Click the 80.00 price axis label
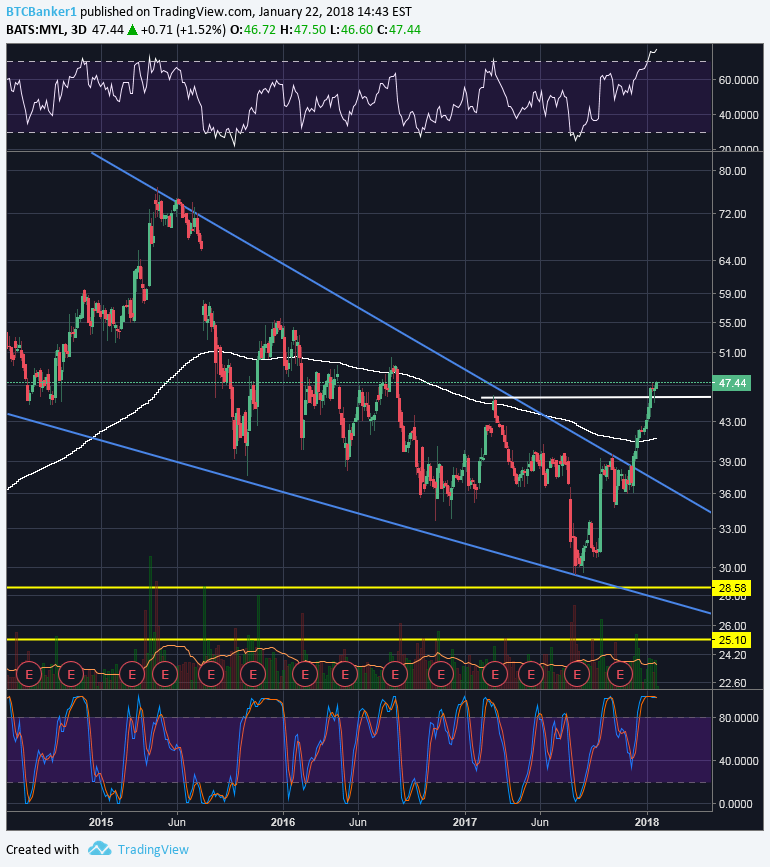This screenshot has width=770, height=867. coord(732,171)
